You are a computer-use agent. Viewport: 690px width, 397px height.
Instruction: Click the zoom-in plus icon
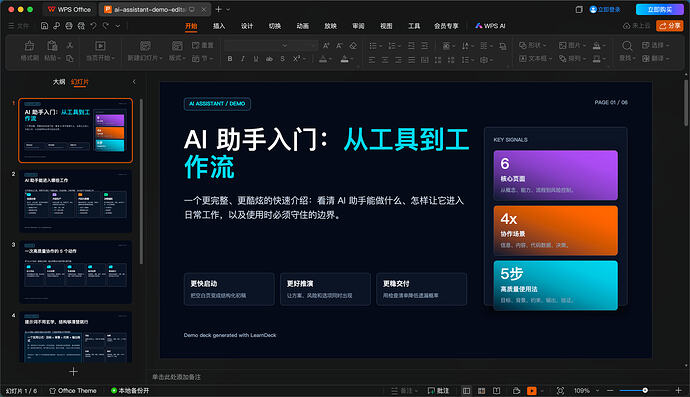(679, 390)
